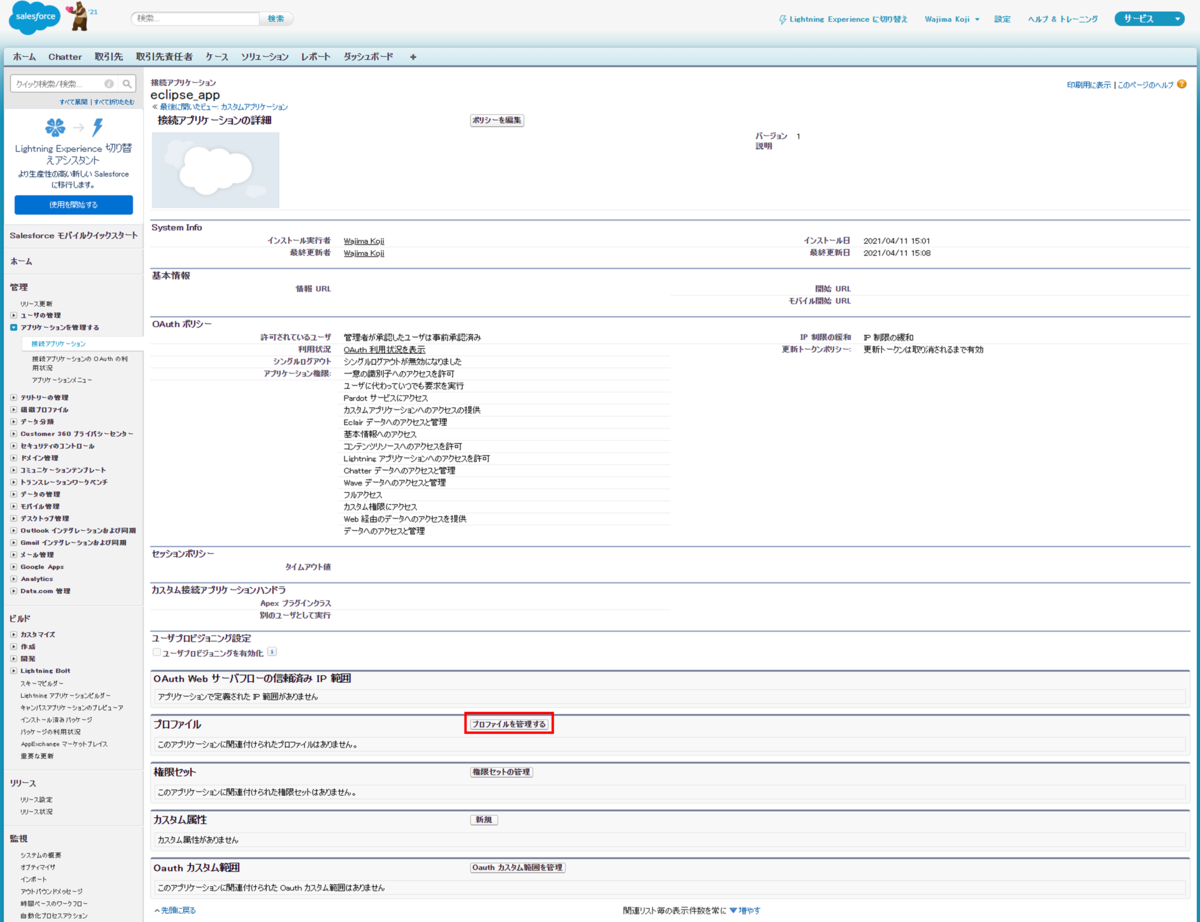
Task: Click the Astro mascot image
Action: click(76, 17)
